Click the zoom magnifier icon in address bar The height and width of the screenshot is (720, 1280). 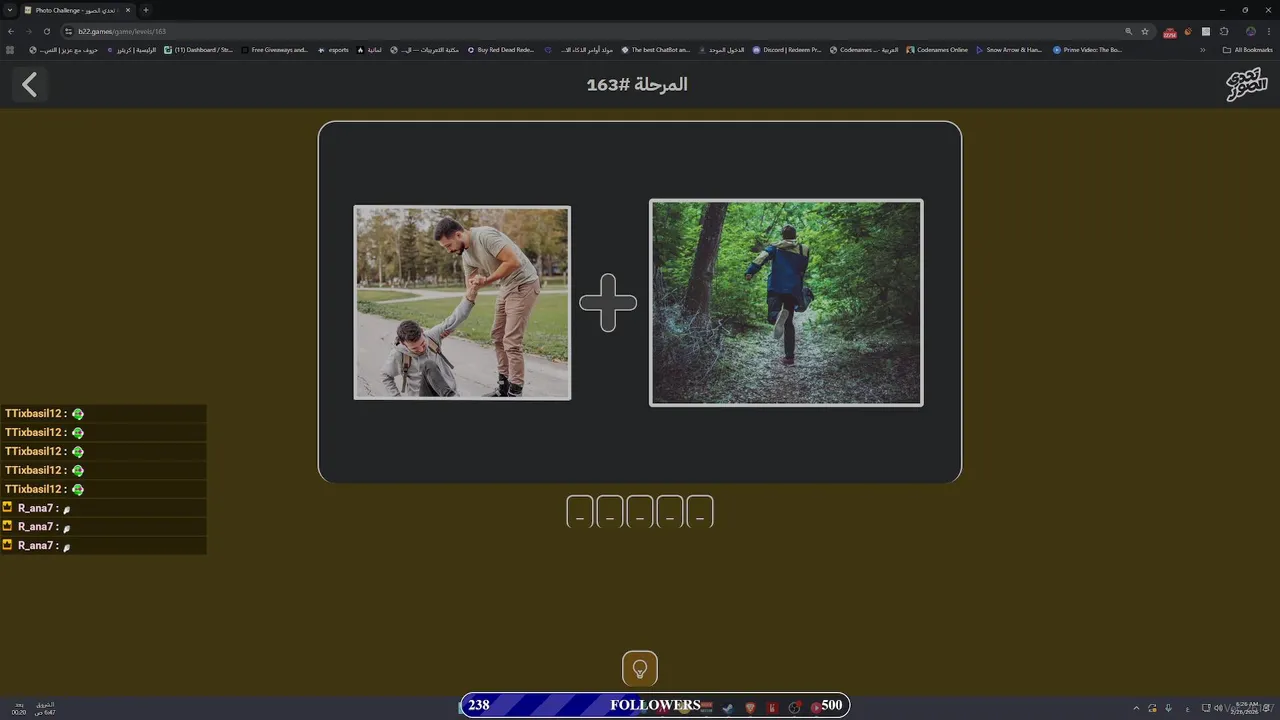coord(1129,31)
